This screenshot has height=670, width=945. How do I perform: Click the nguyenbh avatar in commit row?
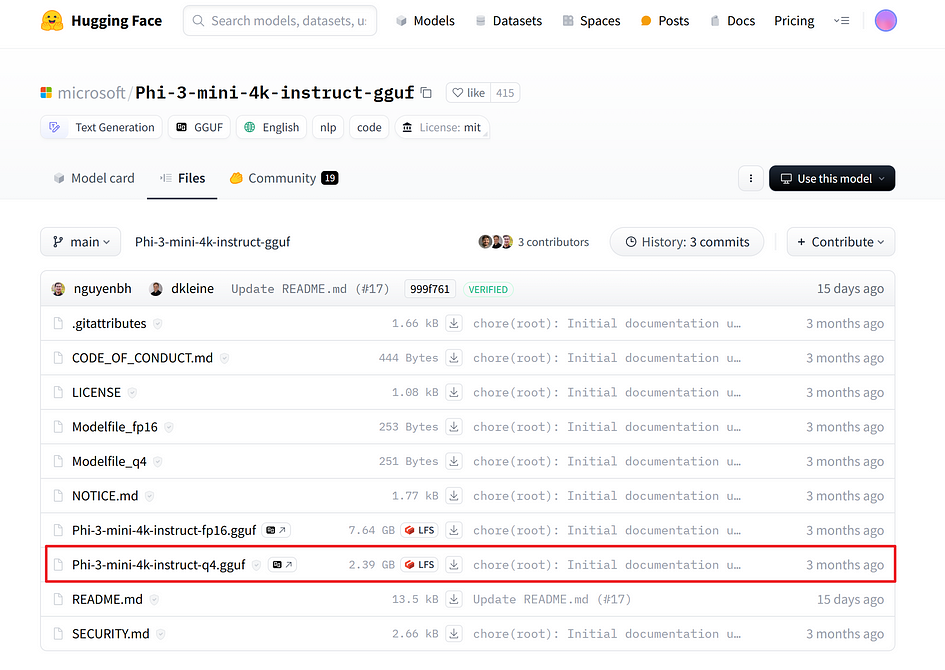[x=58, y=289]
